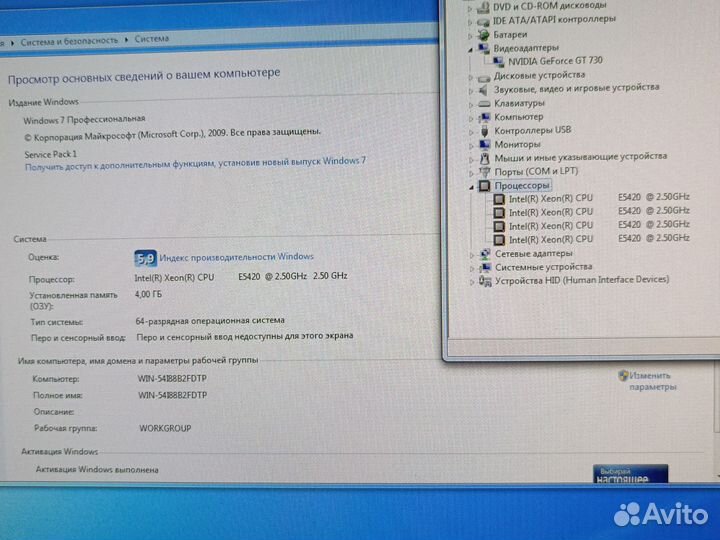This screenshot has height=540, width=720.
Task: Expand the Контроллеры USB node
Action: click(x=471, y=132)
